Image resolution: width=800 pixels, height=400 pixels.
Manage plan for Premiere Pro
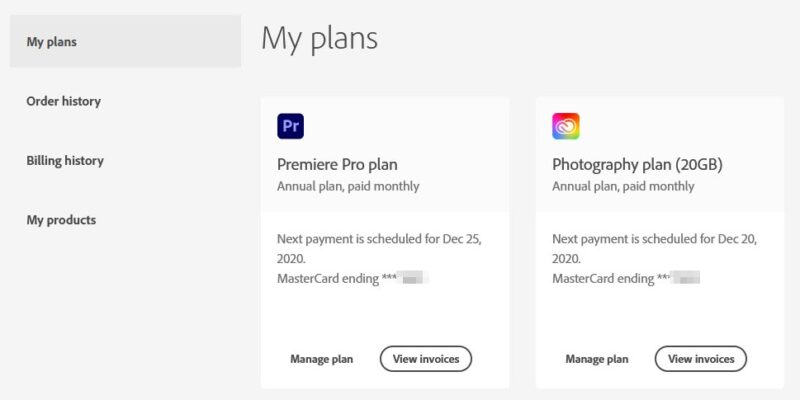coord(321,359)
